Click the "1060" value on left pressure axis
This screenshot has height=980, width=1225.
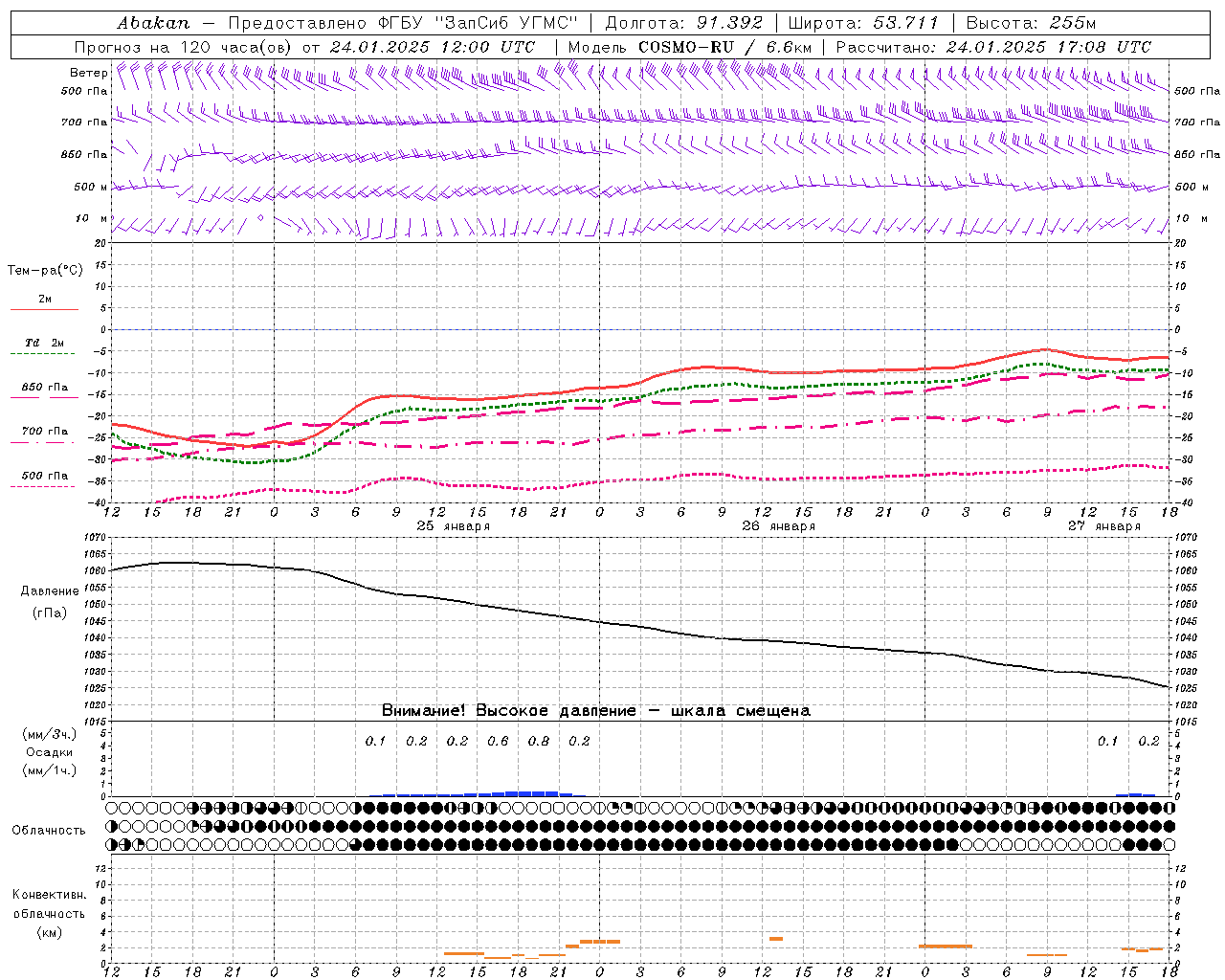tap(97, 571)
